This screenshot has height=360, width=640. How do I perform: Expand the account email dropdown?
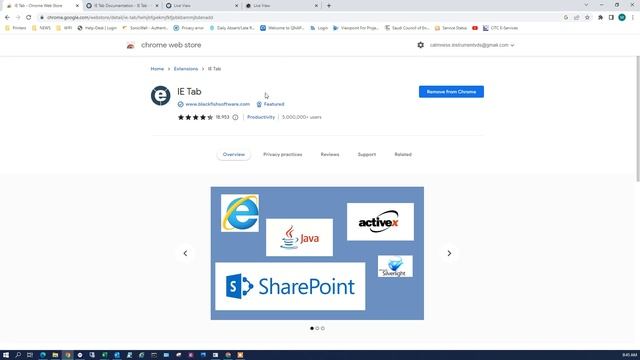tap(512, 45)
